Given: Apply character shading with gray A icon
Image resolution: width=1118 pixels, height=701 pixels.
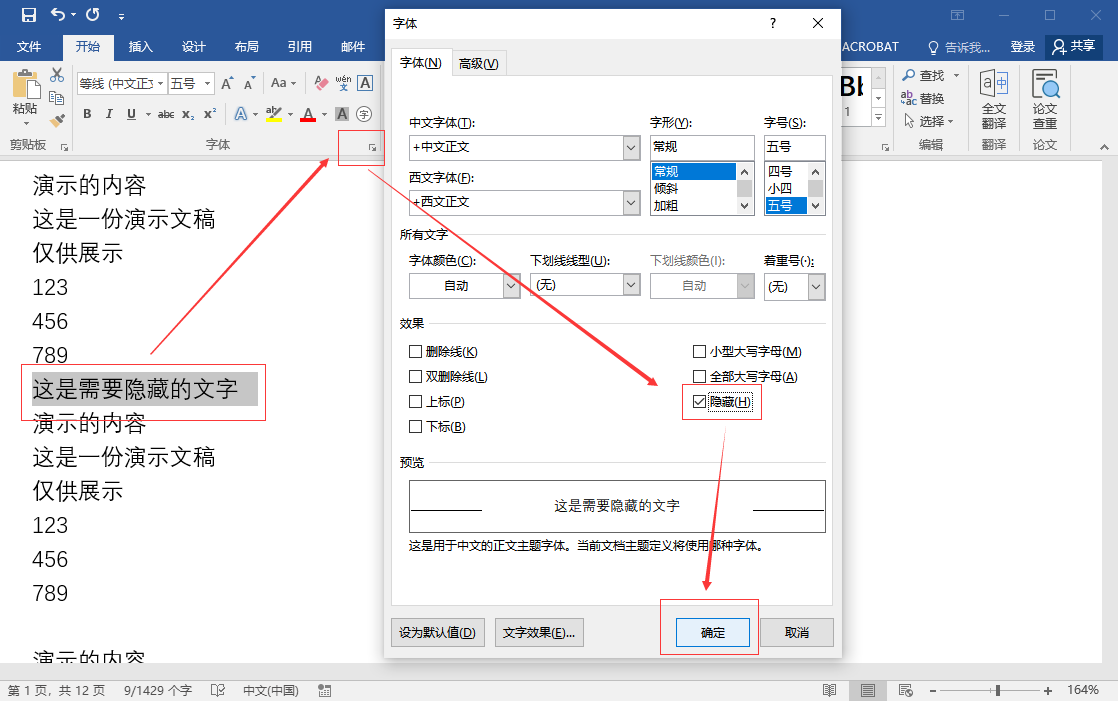Looking at the screenshot, I should tap(342, 114).
